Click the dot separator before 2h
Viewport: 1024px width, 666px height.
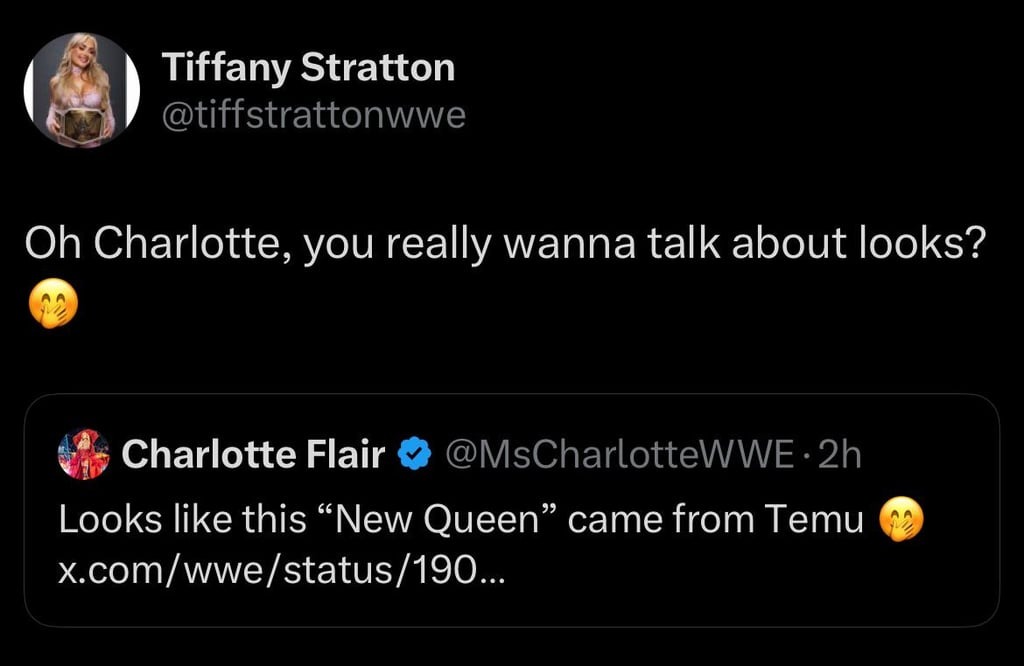click(x=808, y=455)
